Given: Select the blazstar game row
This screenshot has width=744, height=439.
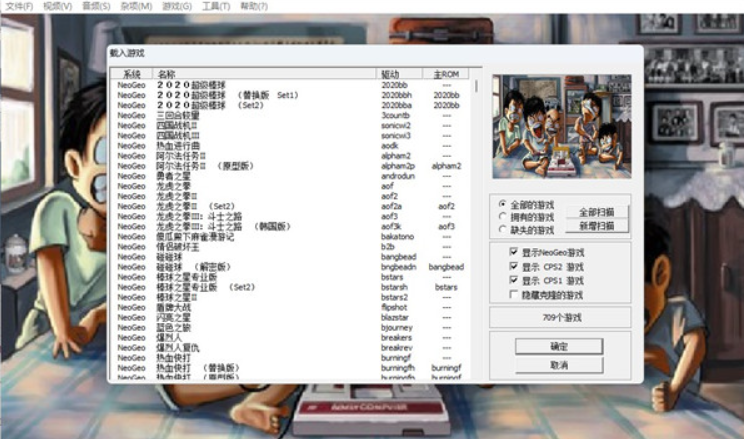Looking at the screenshot, I should pyautogui.click(x=291, y=317).
